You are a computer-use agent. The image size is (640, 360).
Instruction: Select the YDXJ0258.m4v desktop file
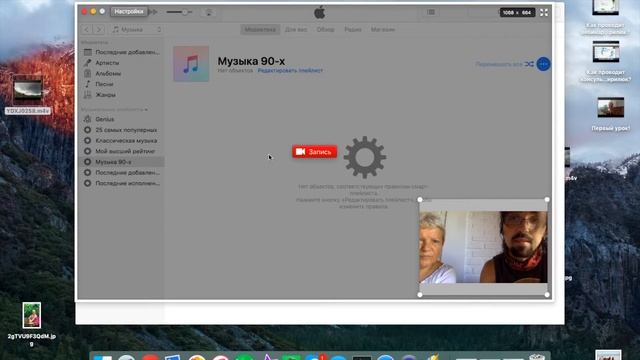point(27,95)
